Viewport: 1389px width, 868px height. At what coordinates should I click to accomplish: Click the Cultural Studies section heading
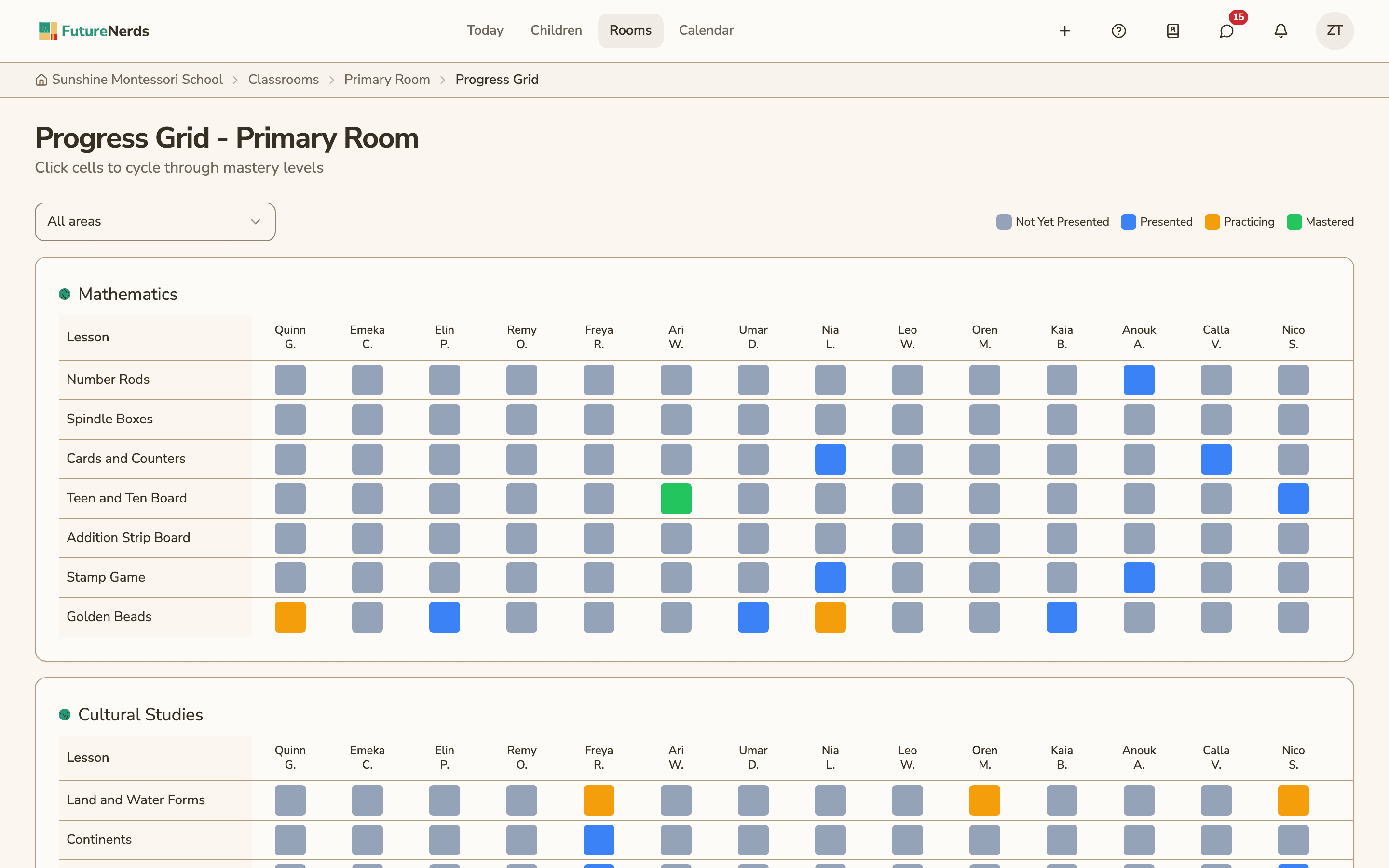pyautogui.click(x=141, y=715)
